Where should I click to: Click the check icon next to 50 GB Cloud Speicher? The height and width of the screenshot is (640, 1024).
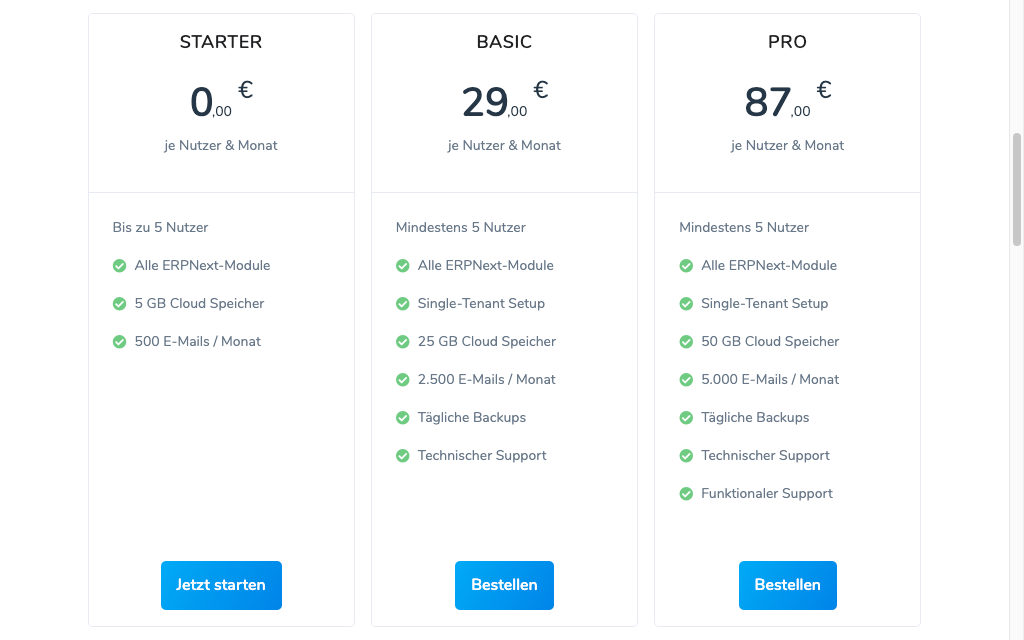tap(686, 342)
